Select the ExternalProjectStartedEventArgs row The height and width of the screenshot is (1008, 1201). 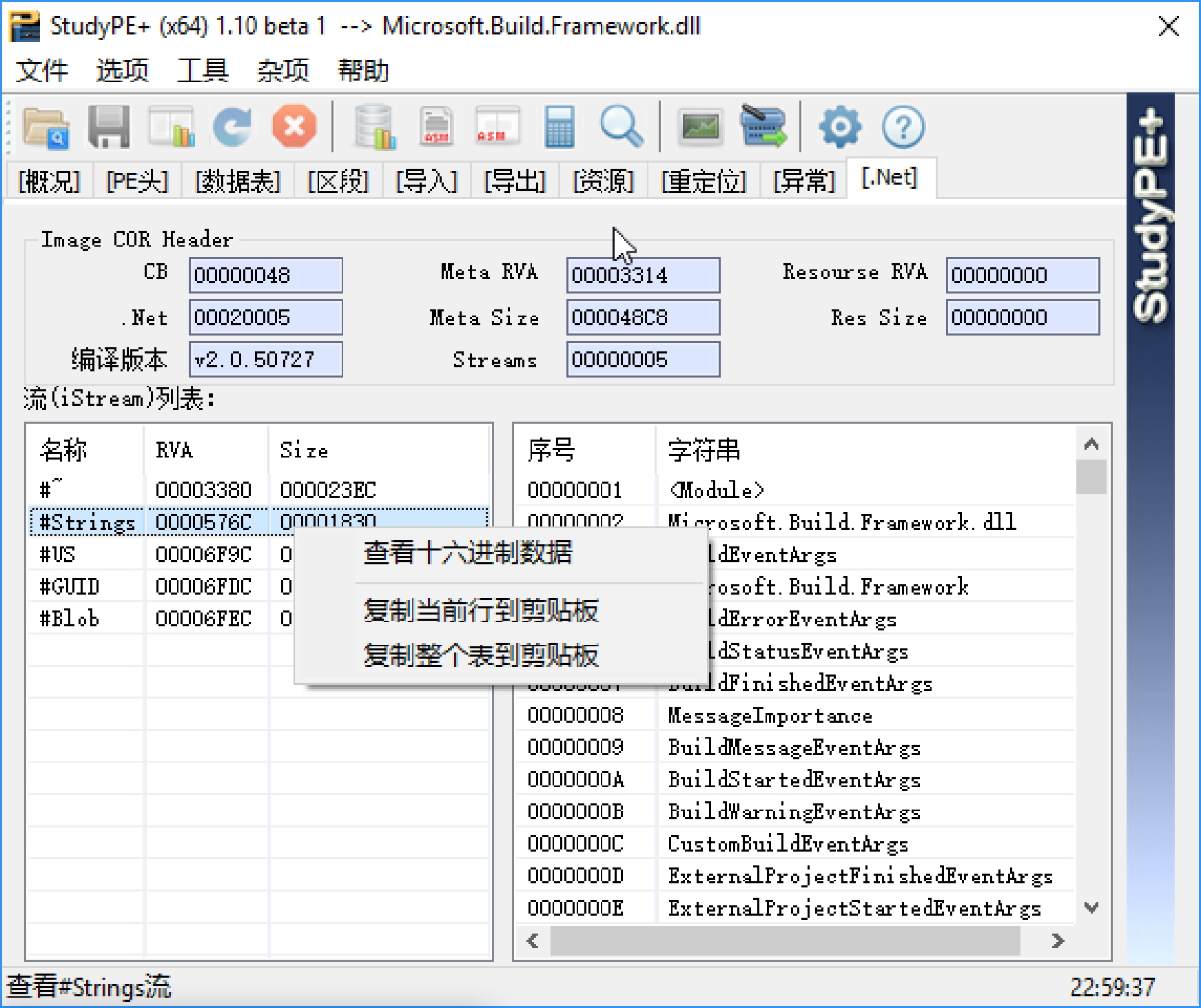coord(795,908)
